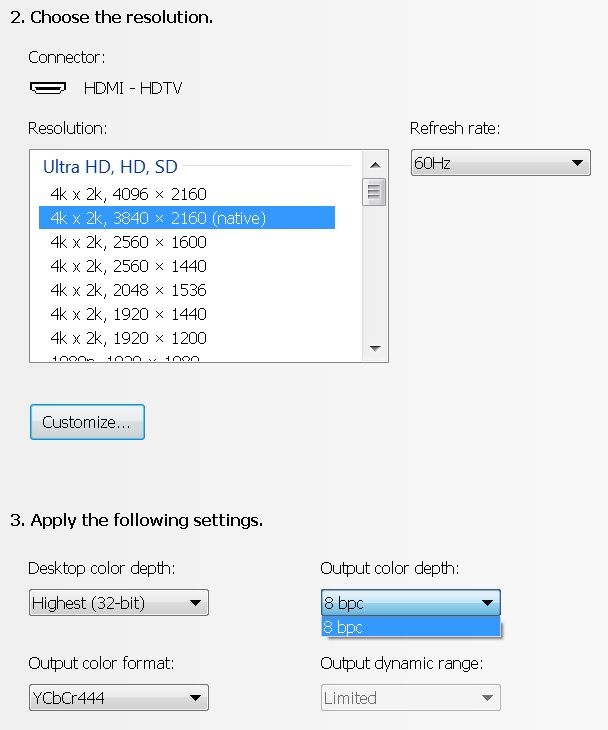The width and height of the screenshot is (608, 730).
Task: Pick the 2560 × 1600 resolution entry
Action: tap(129, 242)
